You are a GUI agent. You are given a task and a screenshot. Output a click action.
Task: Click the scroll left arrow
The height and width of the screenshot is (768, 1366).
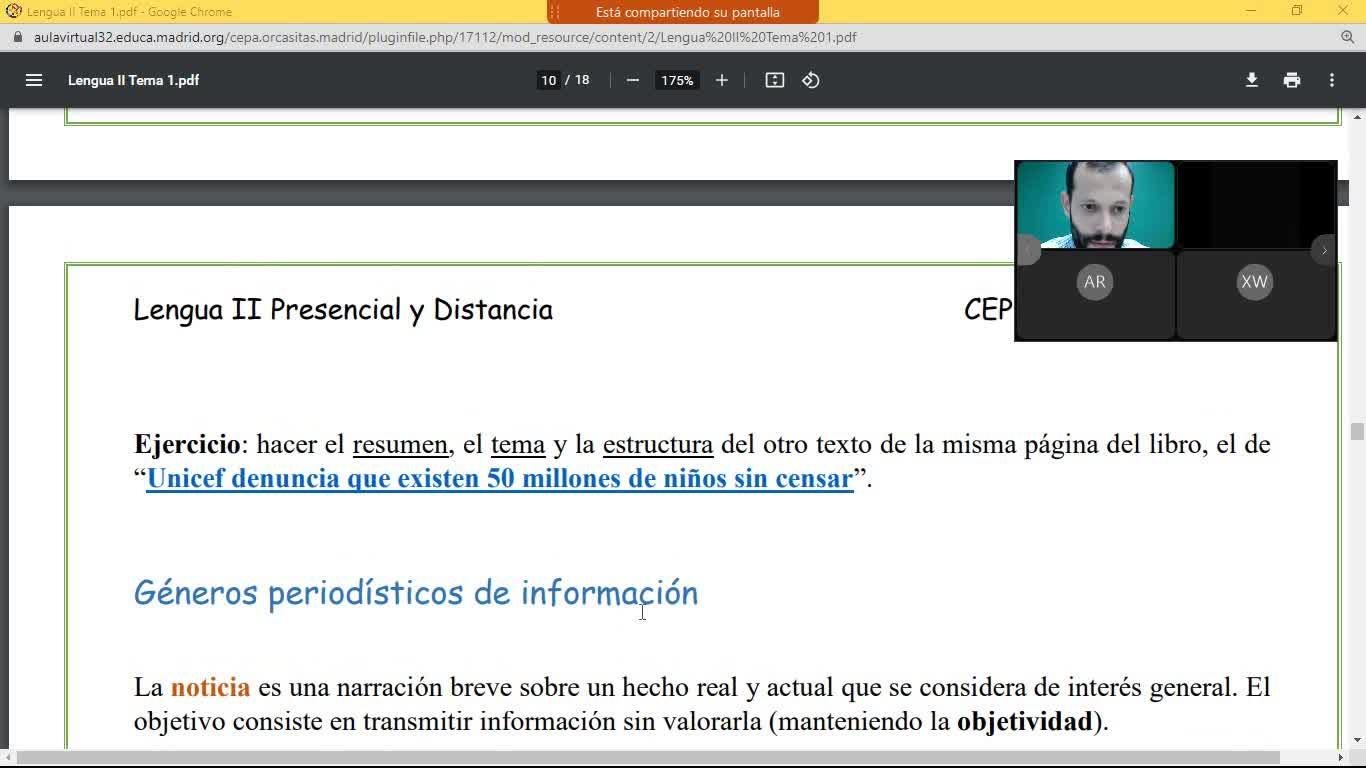8,758
